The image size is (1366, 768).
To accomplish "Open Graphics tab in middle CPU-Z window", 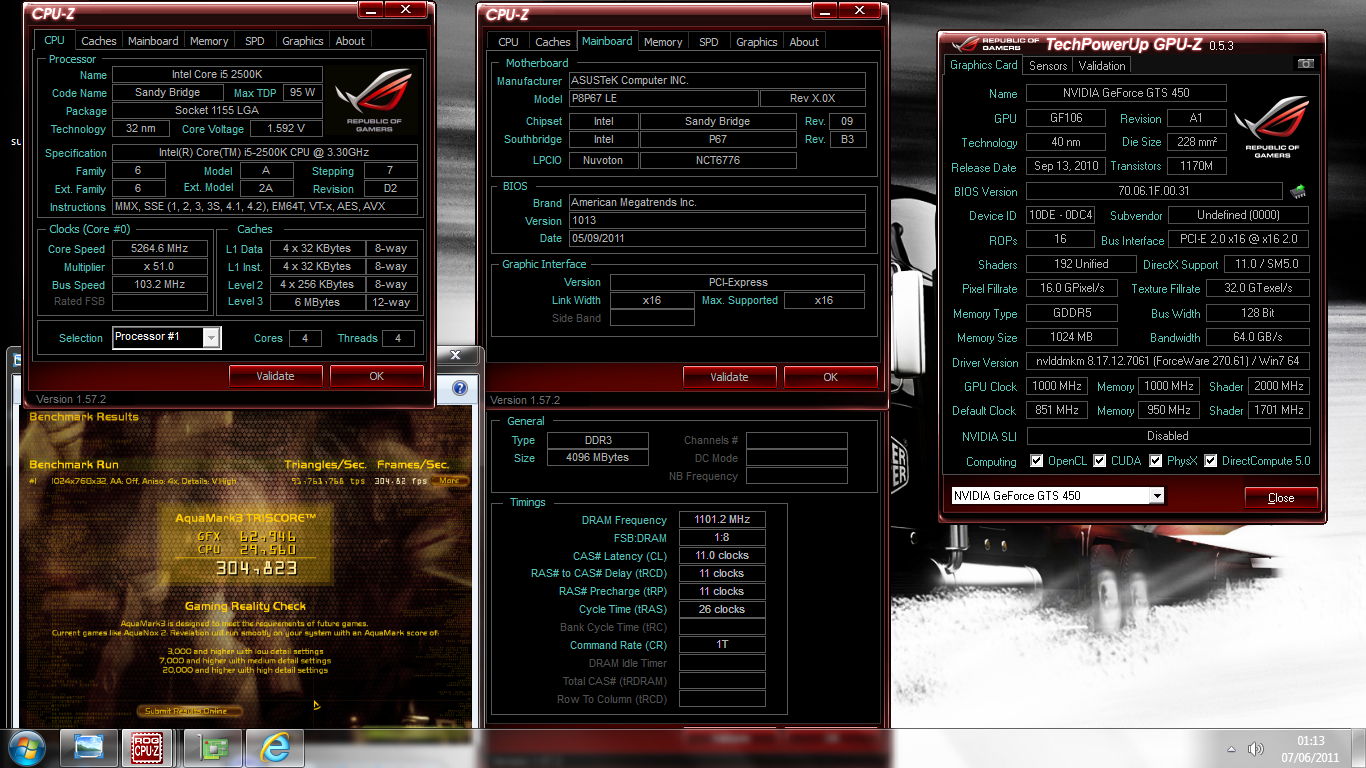I will coord(757,42).
